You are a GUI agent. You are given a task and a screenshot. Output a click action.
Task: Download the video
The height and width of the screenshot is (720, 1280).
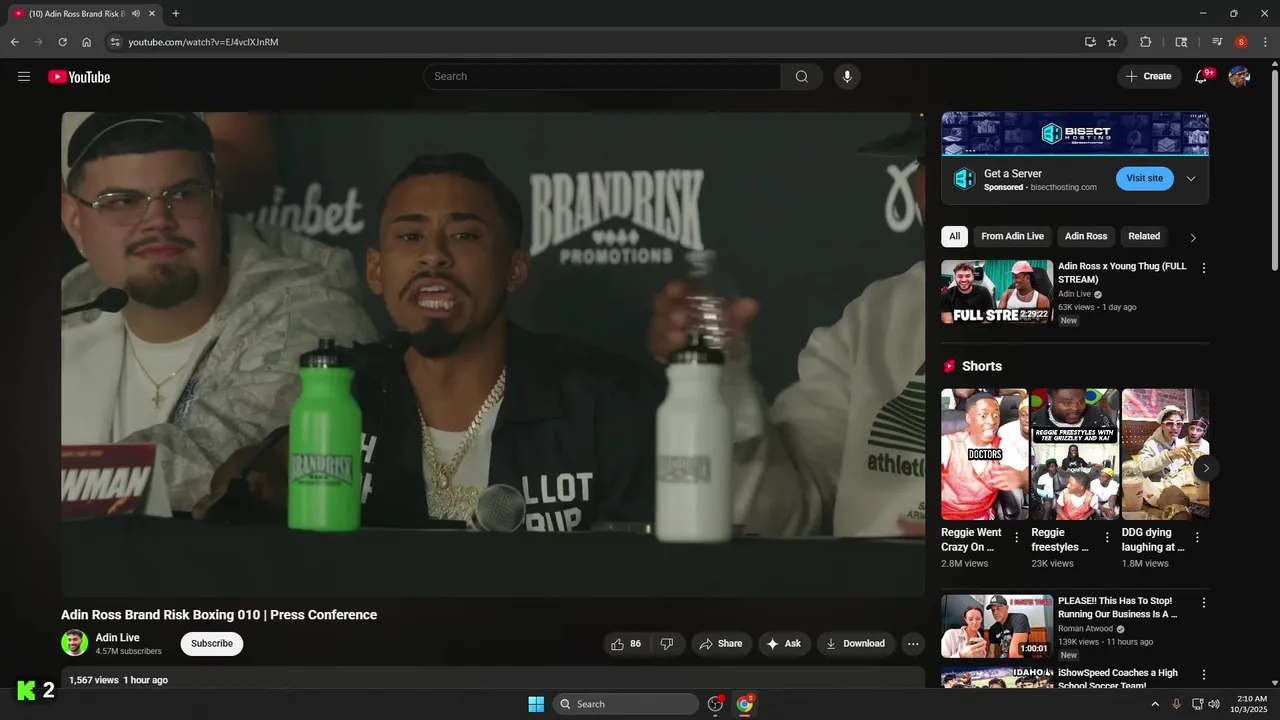855,644
